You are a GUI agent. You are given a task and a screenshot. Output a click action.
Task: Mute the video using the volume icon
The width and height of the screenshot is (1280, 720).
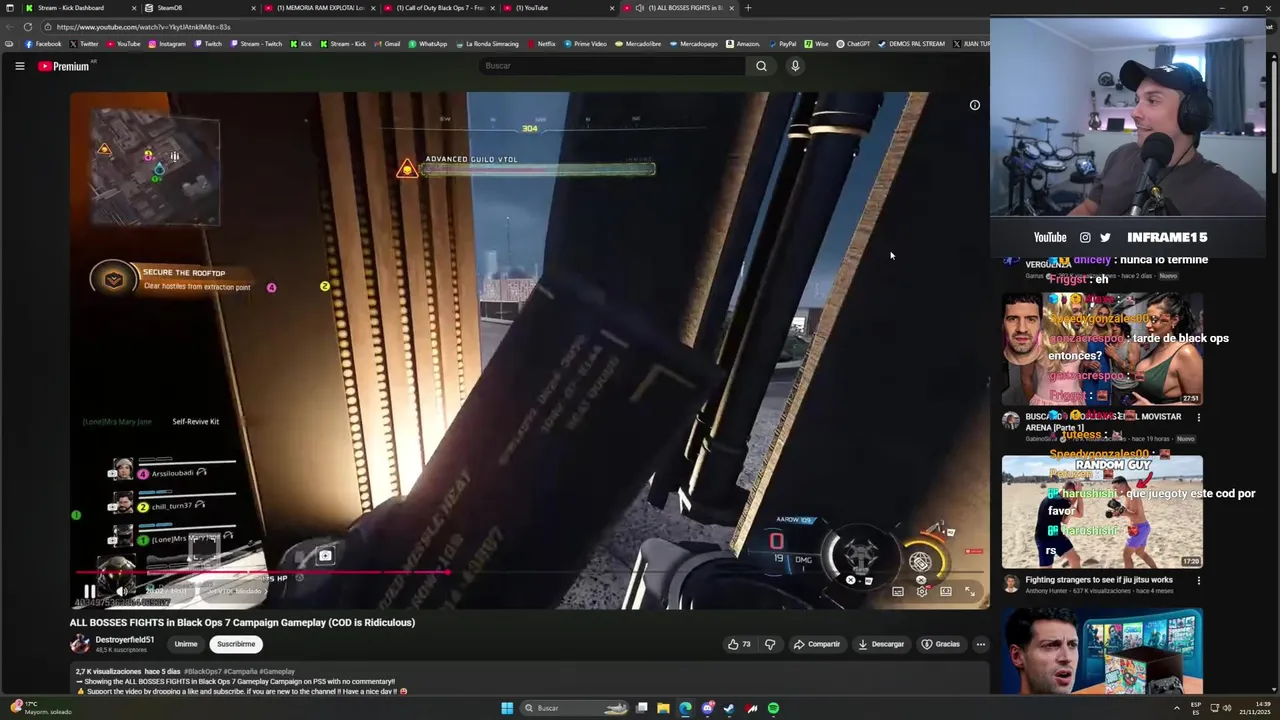tap(121, 591)
